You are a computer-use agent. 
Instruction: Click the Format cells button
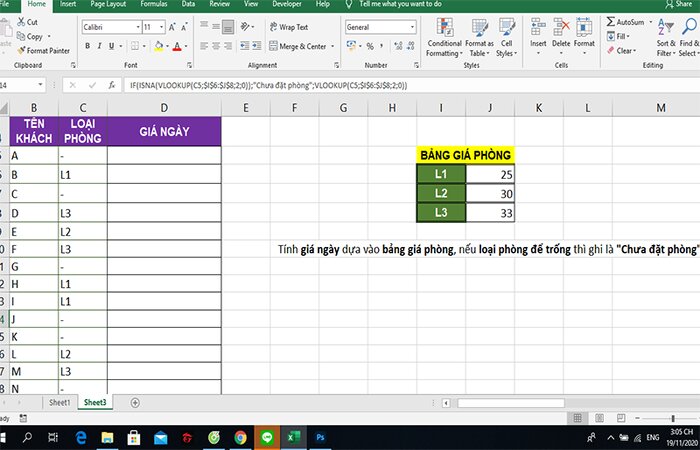pos(584,37)
